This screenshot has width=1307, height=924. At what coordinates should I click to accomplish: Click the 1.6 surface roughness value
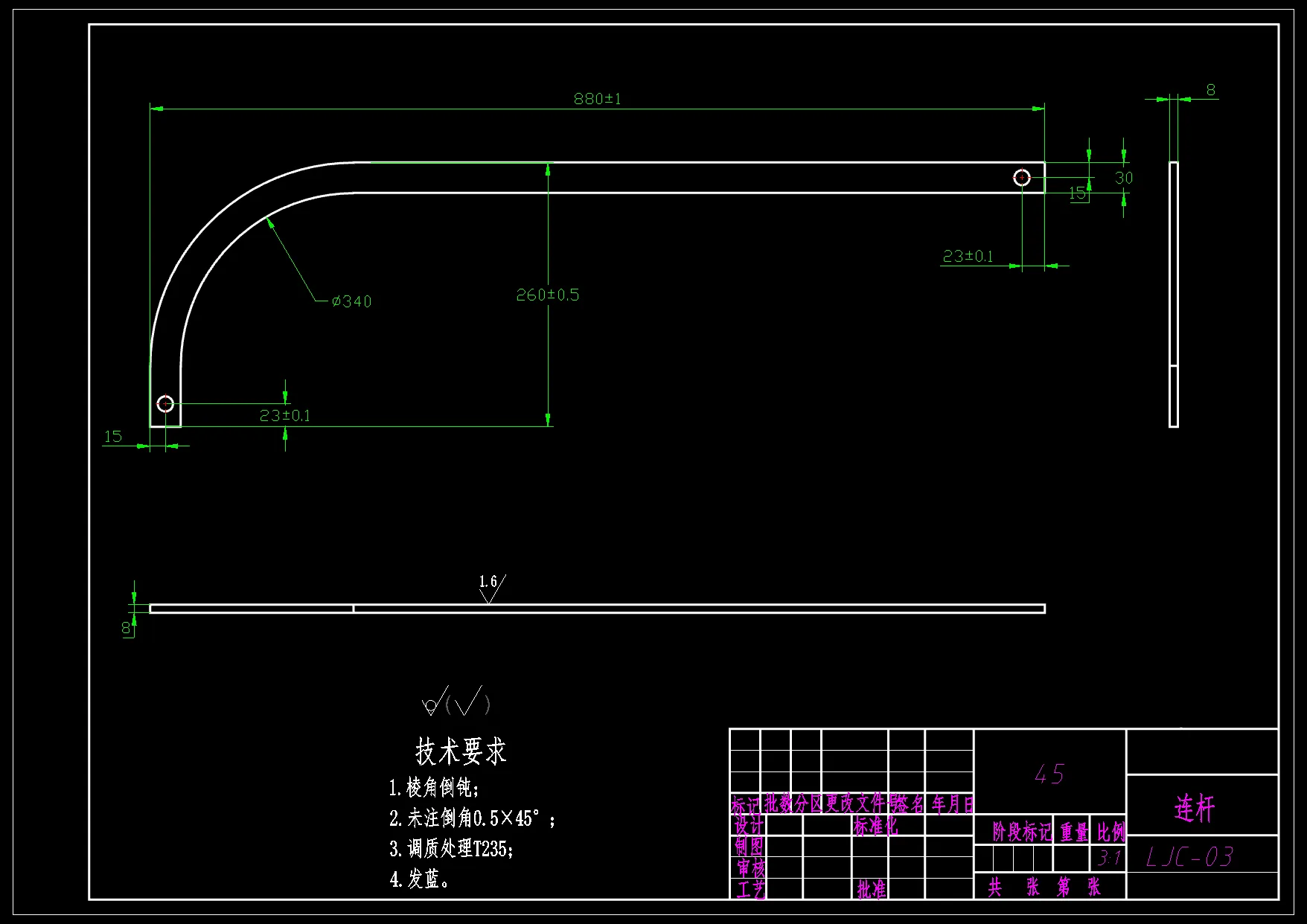point(488,581)
